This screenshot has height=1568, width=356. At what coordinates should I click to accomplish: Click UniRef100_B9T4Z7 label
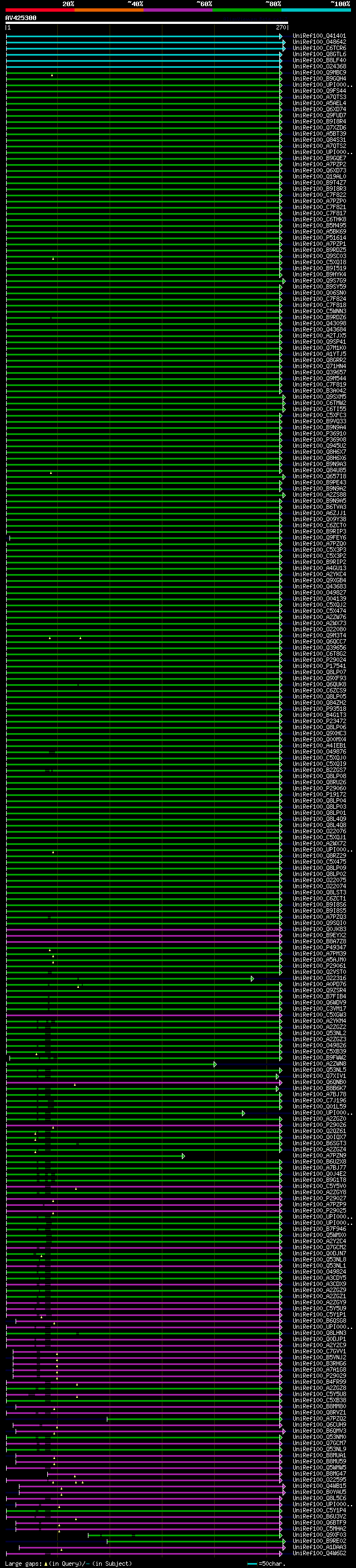coord(319,182)
